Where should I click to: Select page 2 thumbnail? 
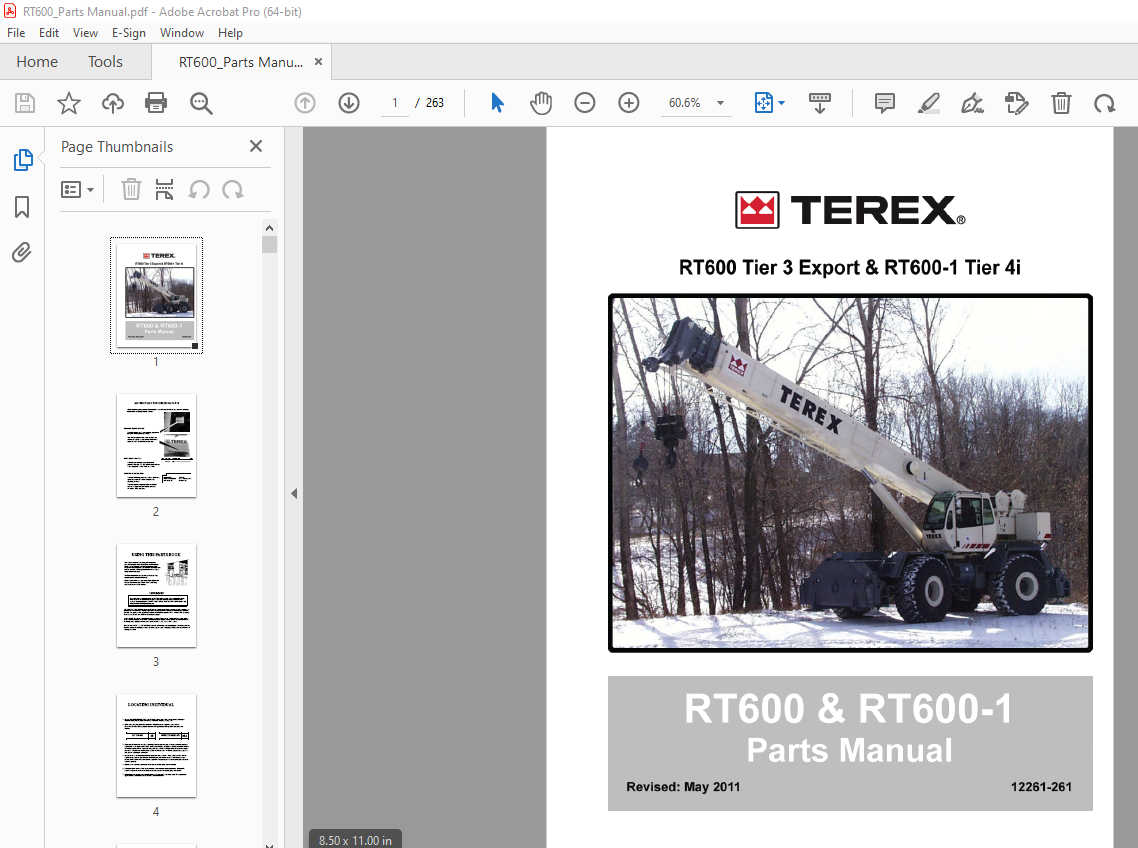pyautogui.click(x=156, y=446)
